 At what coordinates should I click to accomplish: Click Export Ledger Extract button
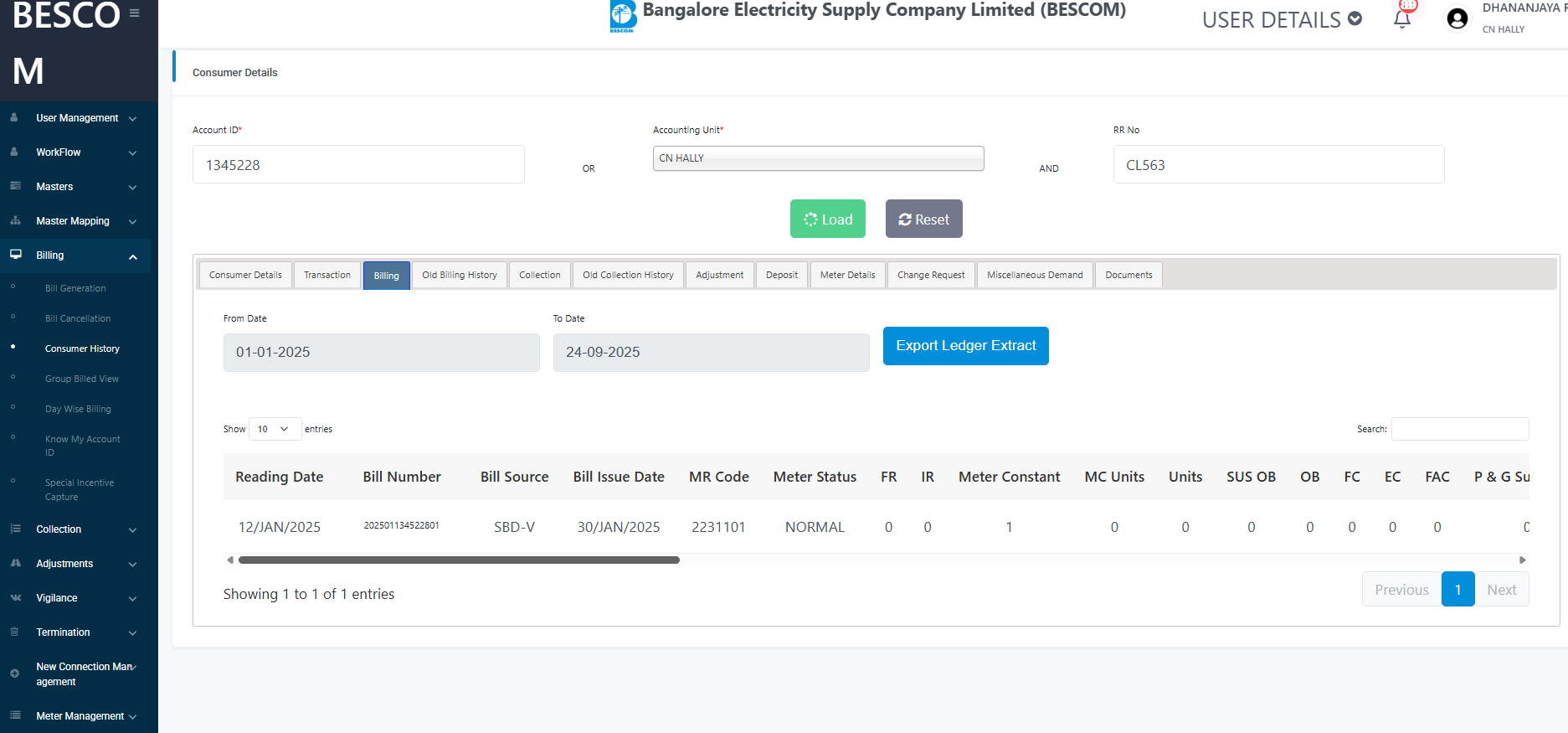point(966,346)
